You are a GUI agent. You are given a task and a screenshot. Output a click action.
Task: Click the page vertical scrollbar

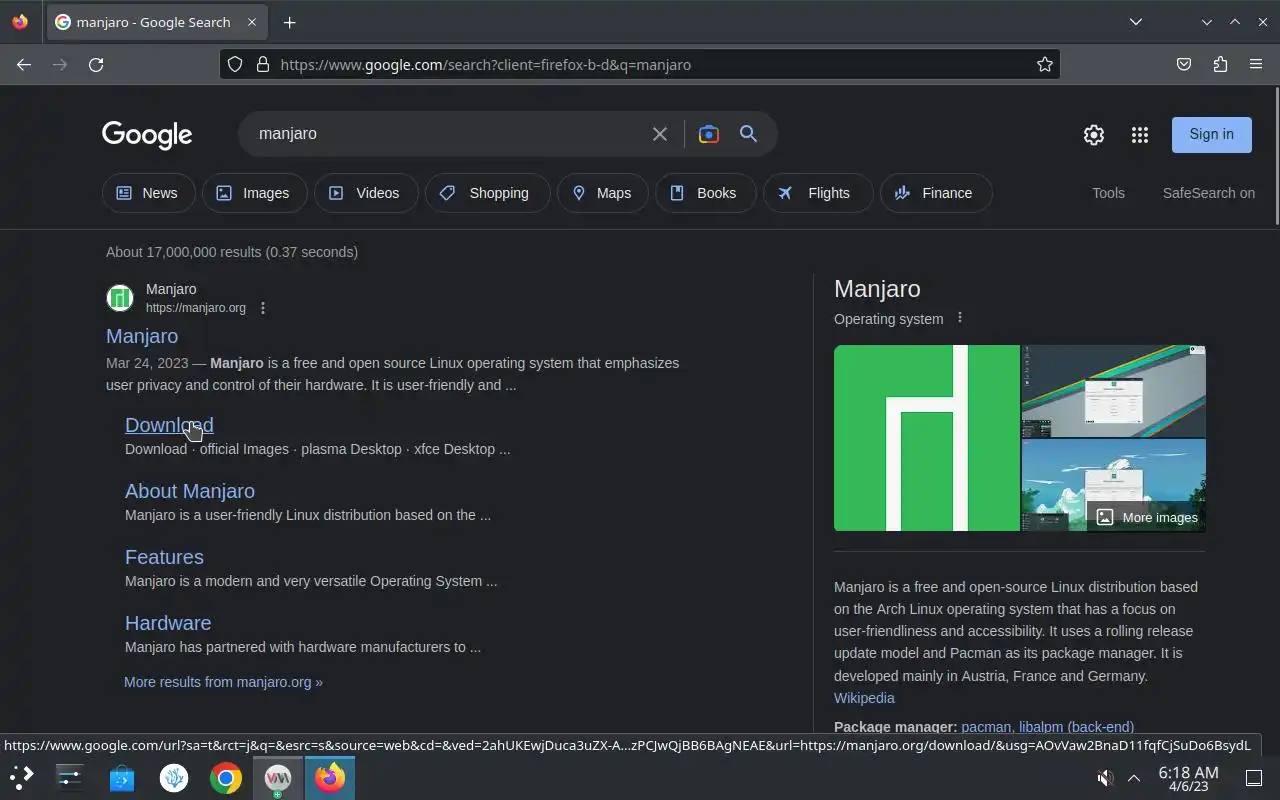(1276, 156)
